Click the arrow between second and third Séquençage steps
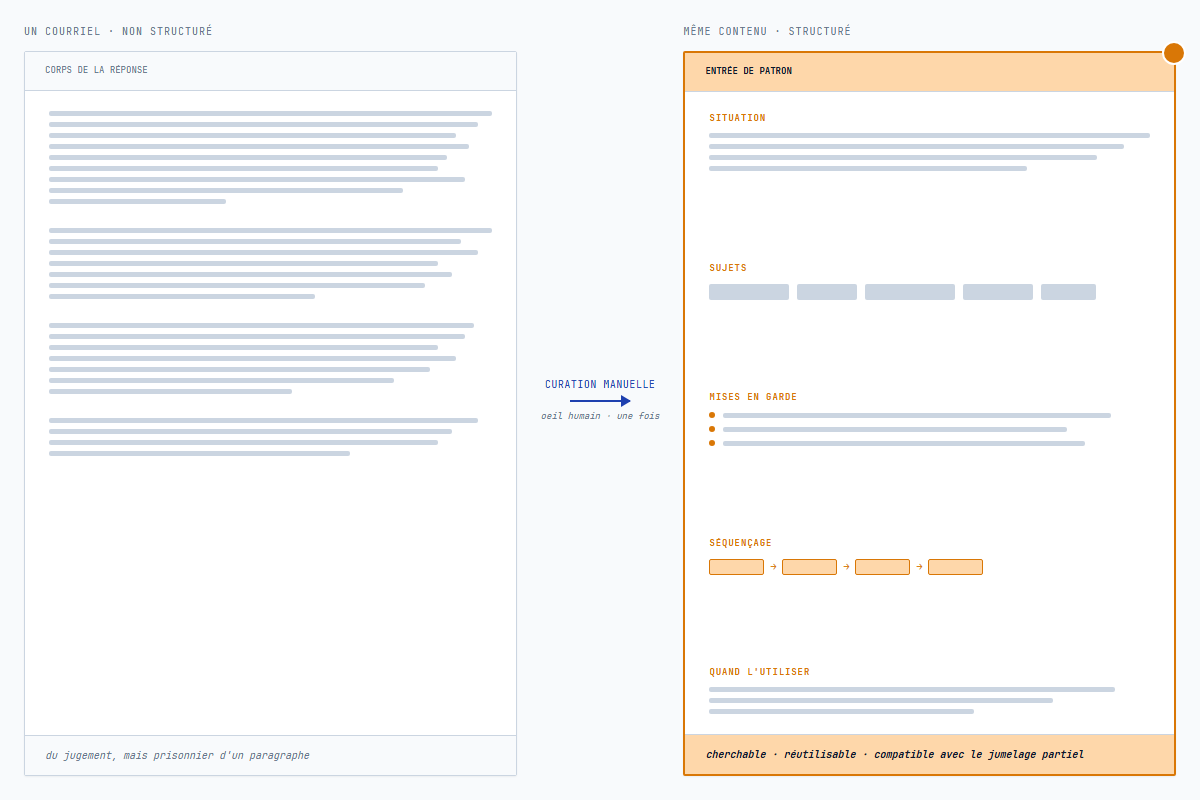This screenshot has width=1200, height=800. tap(846, 567)
